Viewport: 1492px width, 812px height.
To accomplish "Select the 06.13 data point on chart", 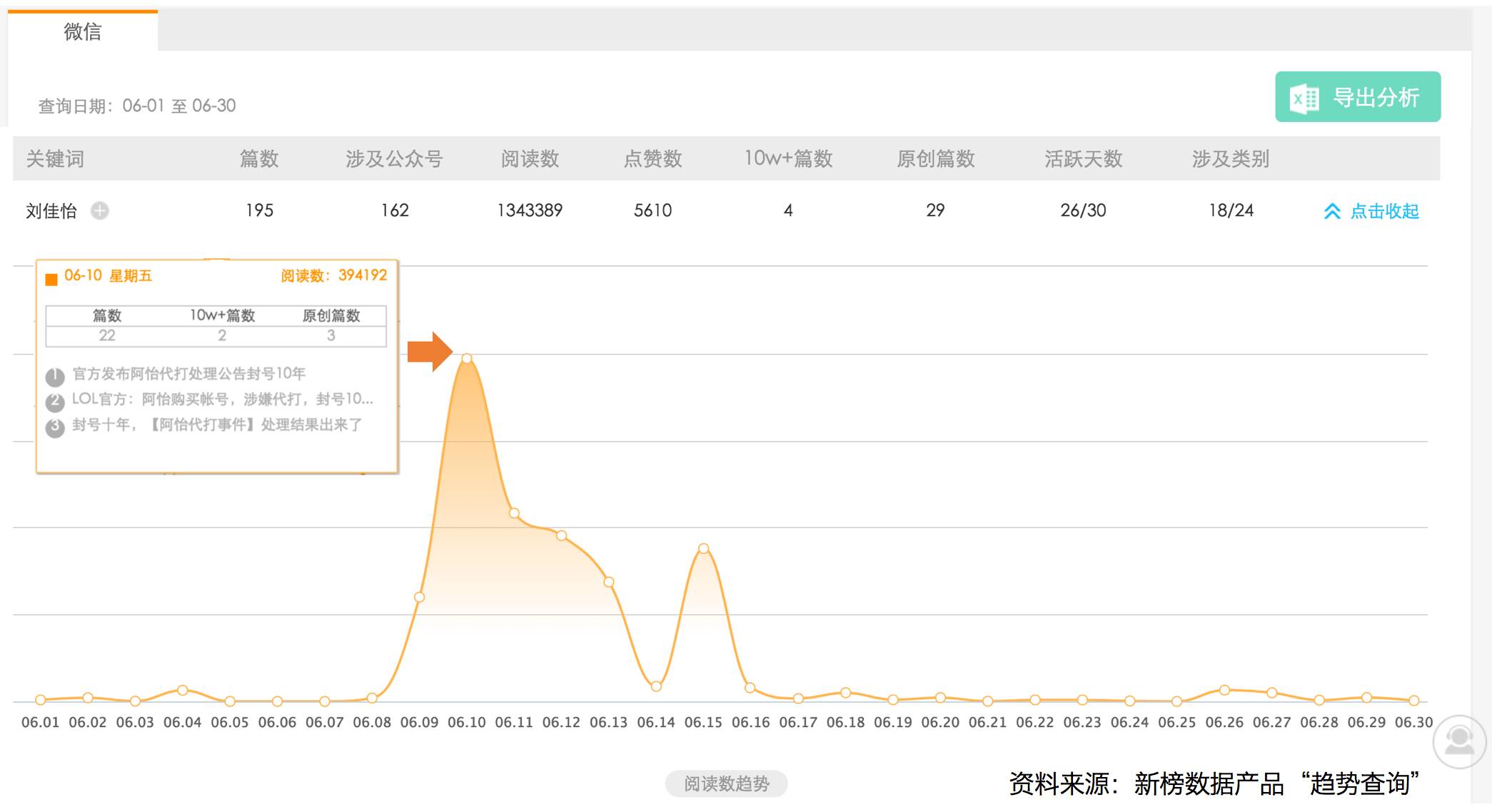I will pos(609,582).
